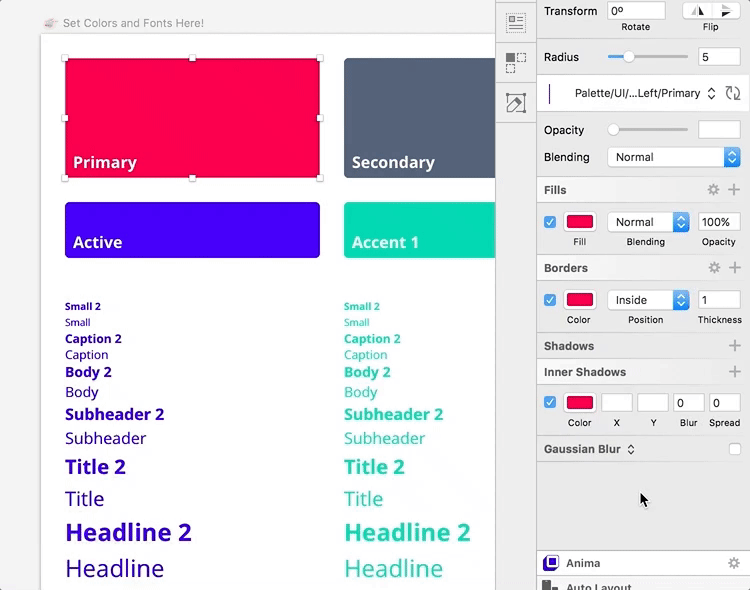Click the pencil edit icon in side strip
The image size is (750, 590).
pos(516,103)
